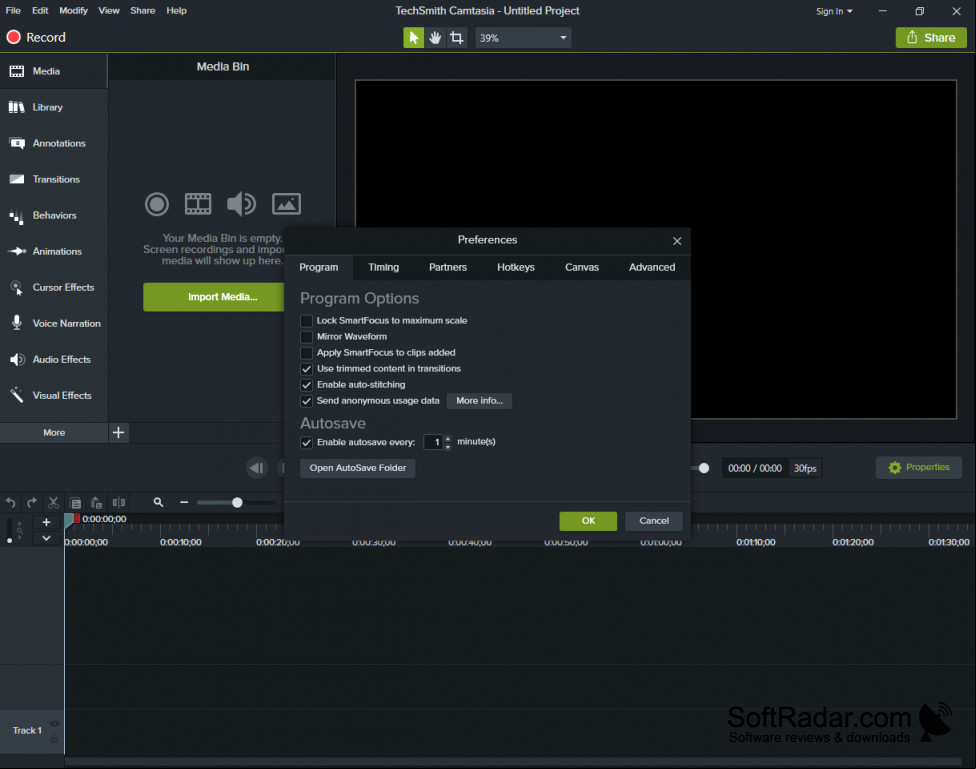
Task: Open the Cursor Effects panel
Action: (x=54, y=288)
